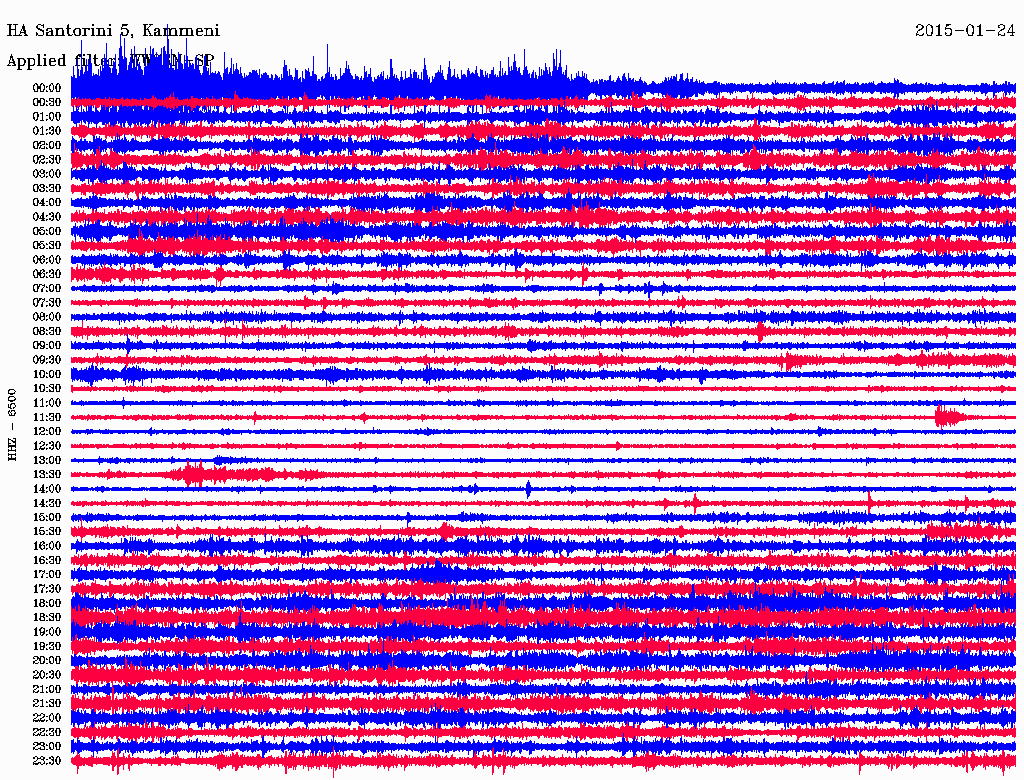Click the 12:00 time label
1024x780 pixels.
click(x=47, y=431)
